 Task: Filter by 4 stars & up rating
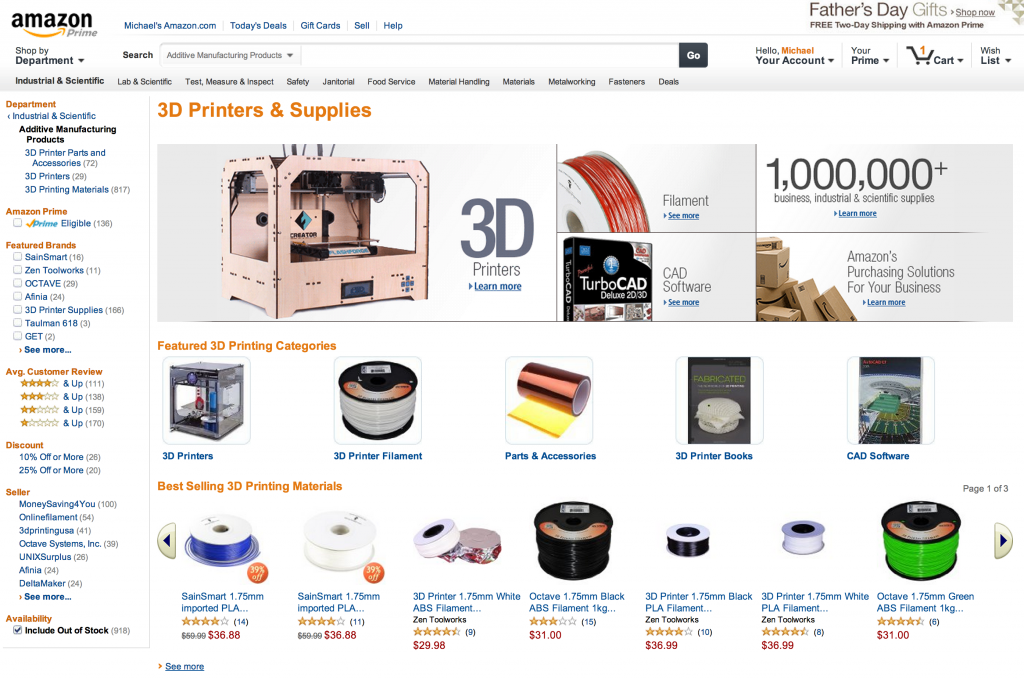(x=62, y=383)
